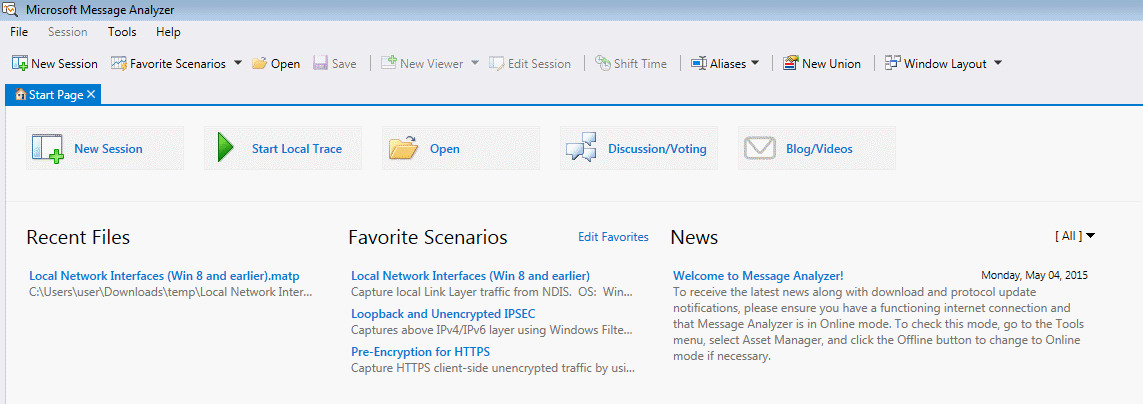Click the New Session toolbar icon
This screenshot has height=404, width=1143.
pyautogui.click(x=20, y=63)
